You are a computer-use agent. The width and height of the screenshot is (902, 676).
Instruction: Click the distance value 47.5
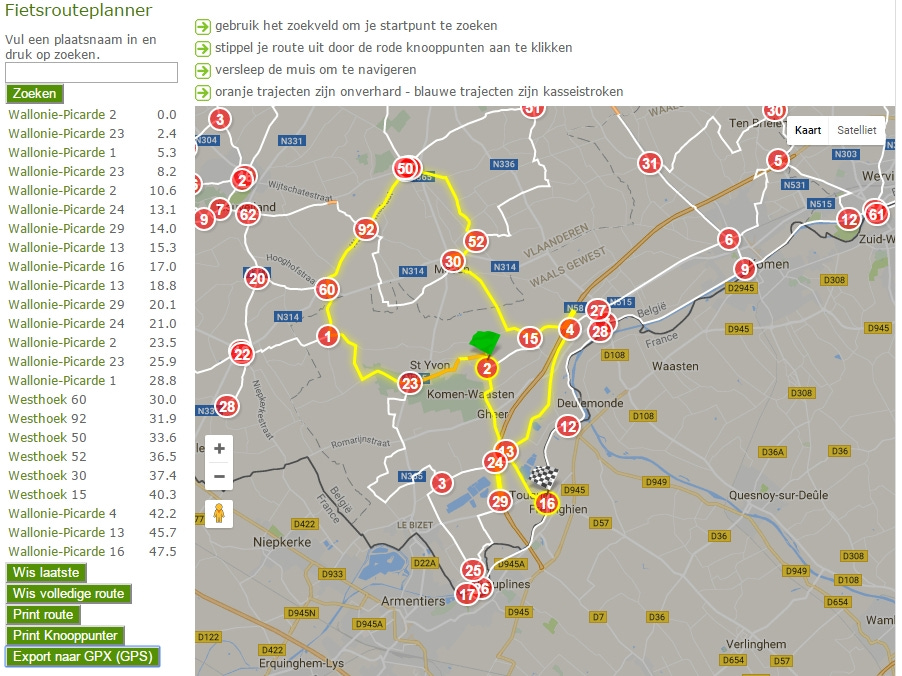[x=163, y=551]
